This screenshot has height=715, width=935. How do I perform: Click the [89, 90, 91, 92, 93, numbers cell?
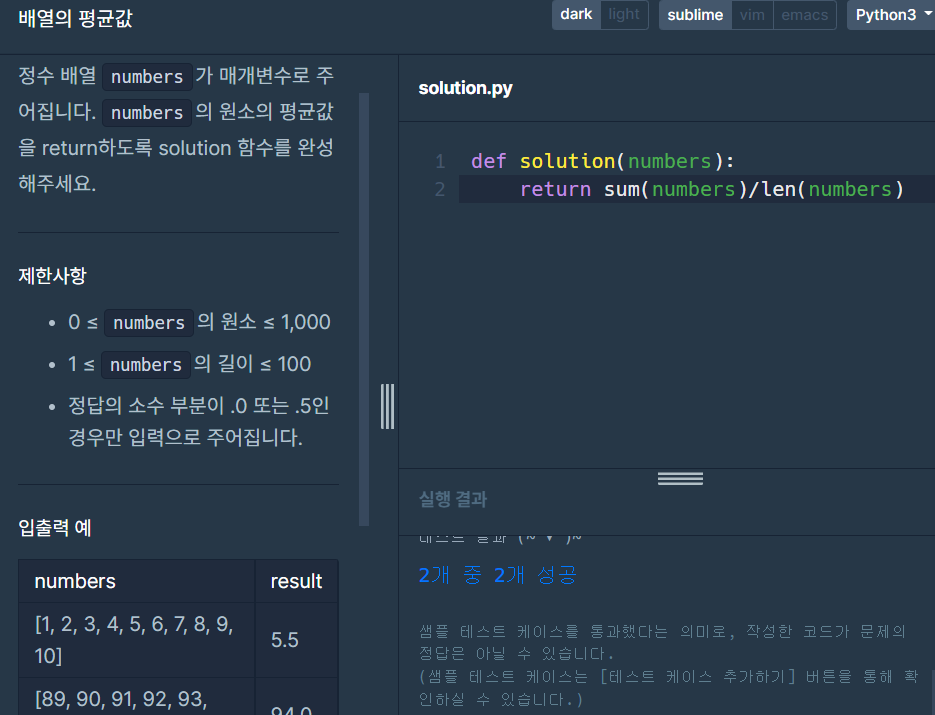tap(137, 698)
